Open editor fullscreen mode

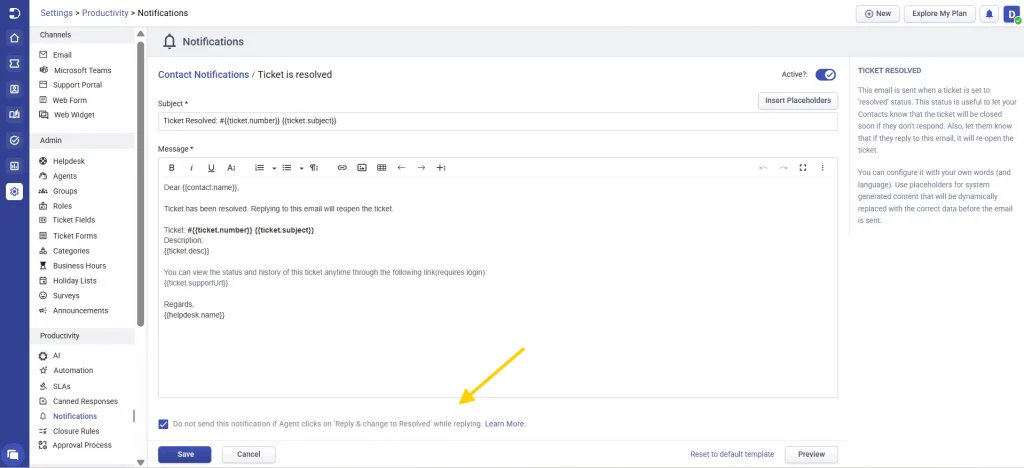point(802,168)
